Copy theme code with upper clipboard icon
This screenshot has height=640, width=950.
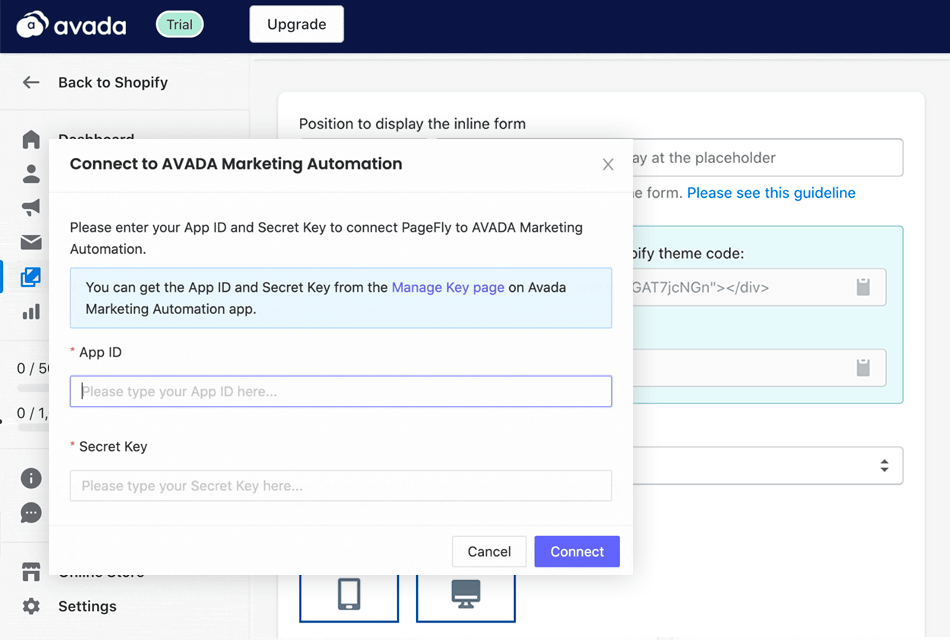click(863, 288)
